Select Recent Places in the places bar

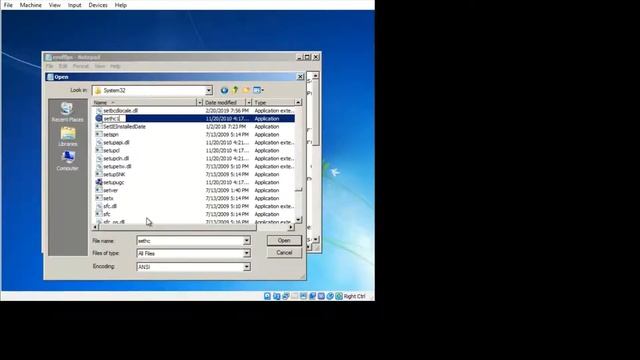(67, 112)
